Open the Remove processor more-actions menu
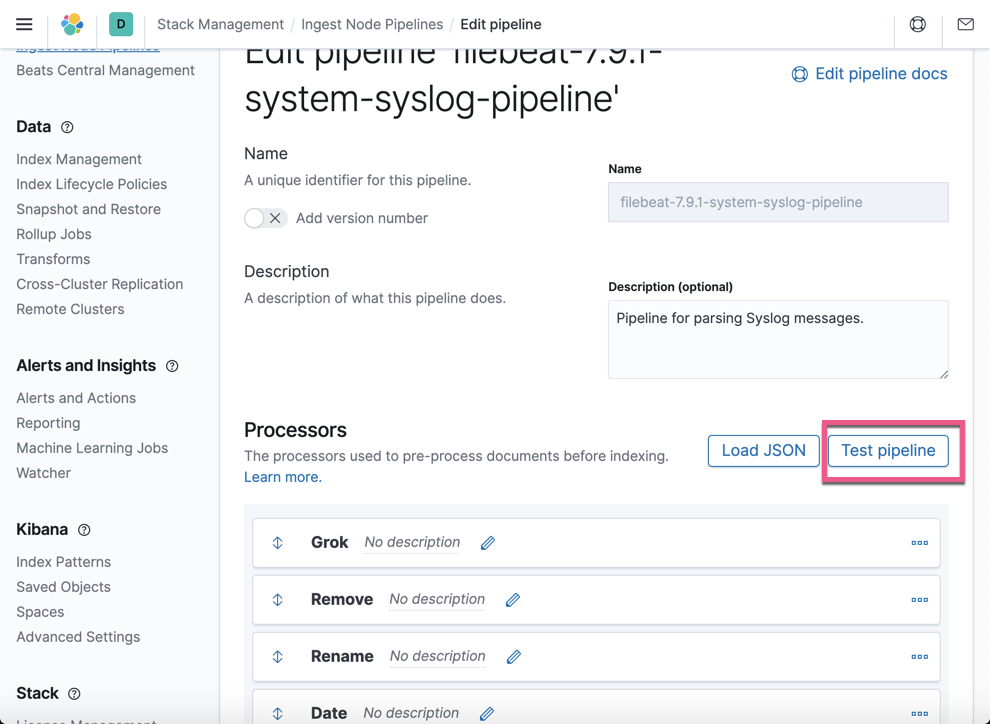 click(x=919, y=600)
